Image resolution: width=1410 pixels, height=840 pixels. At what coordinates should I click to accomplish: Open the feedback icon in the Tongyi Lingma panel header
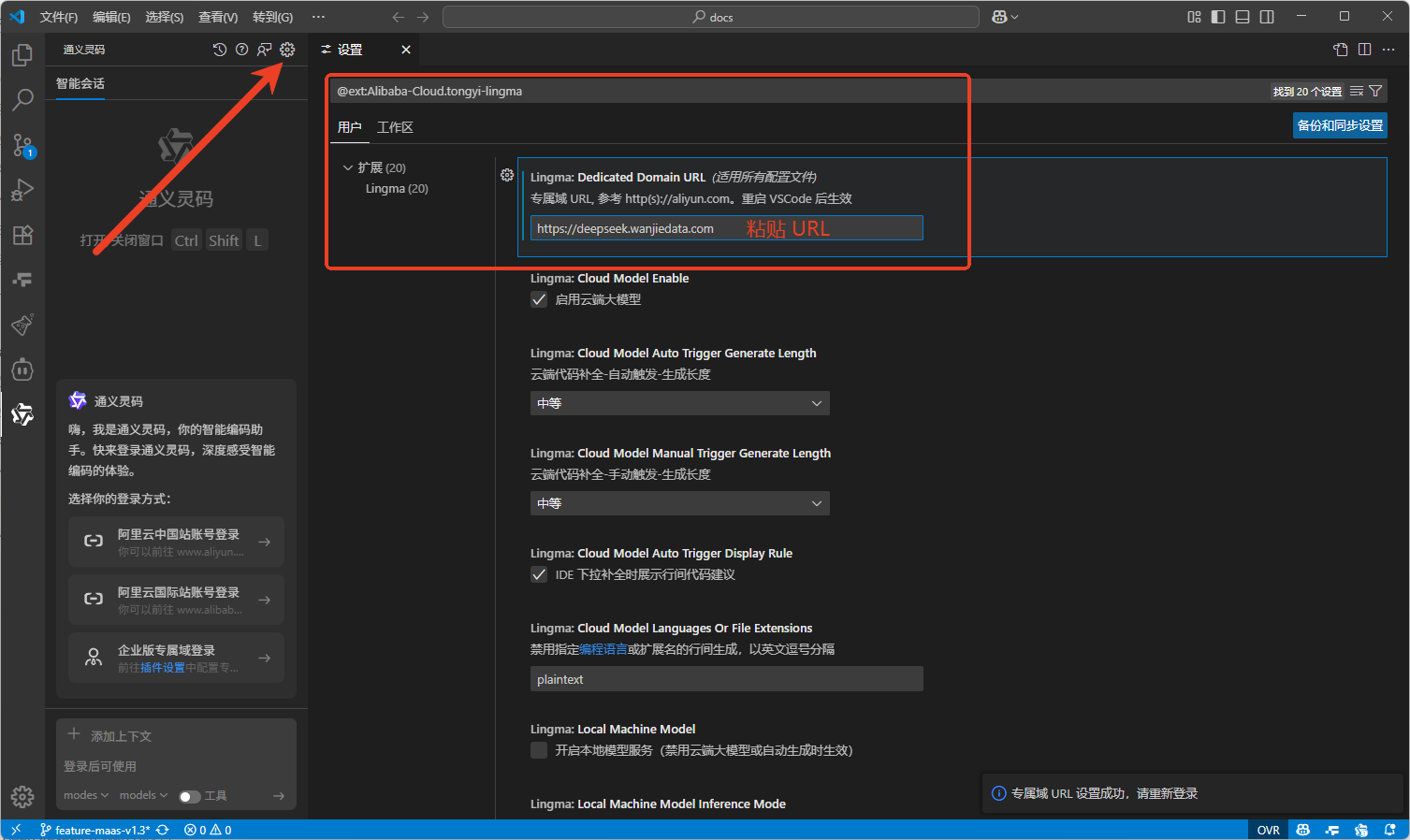265,50
